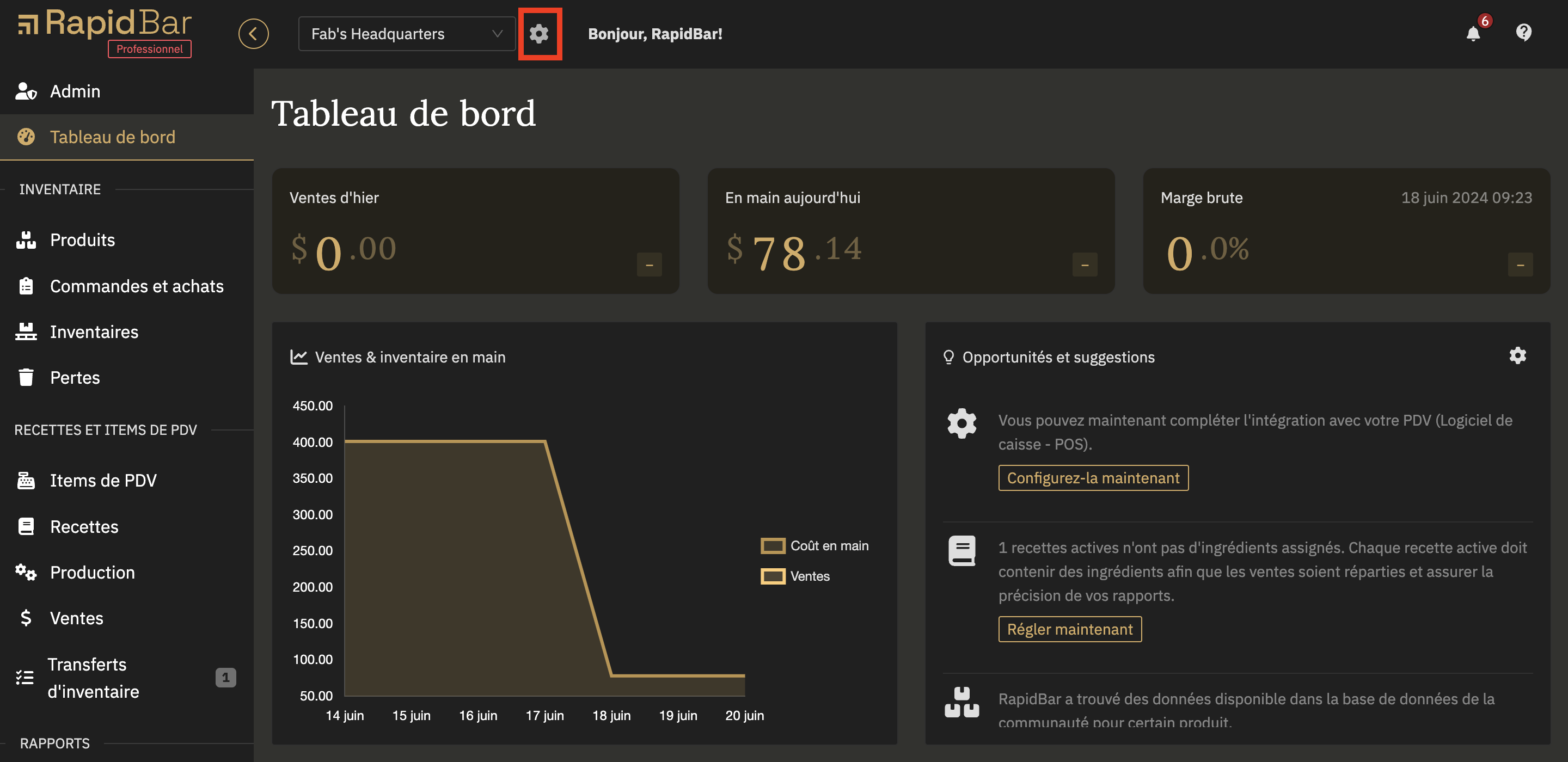This screenshot has width=1568, height=762.
Task: Click the Ventes dollar icon
Action: point(26,618)
